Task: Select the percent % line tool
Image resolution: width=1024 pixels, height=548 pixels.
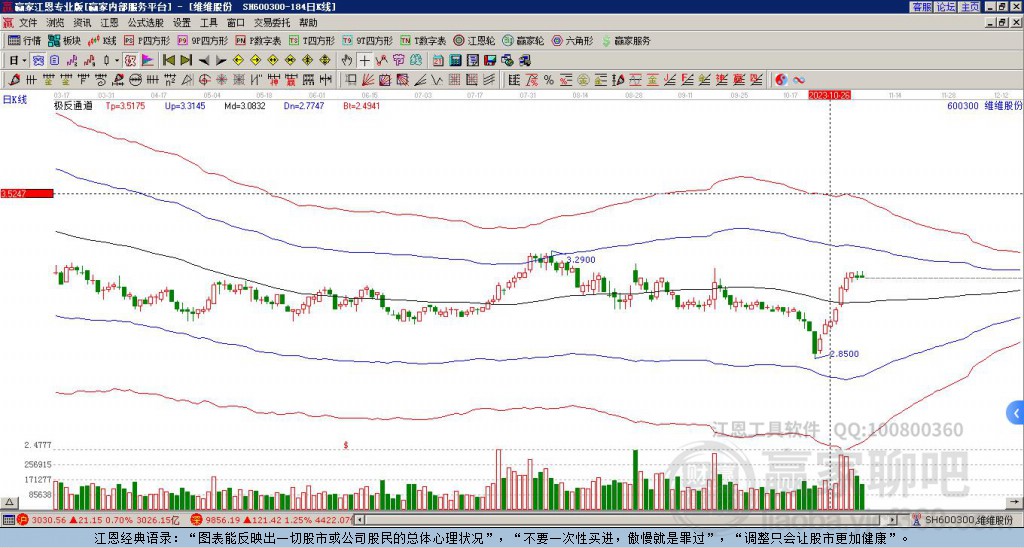Action: (x=549, y=80)
